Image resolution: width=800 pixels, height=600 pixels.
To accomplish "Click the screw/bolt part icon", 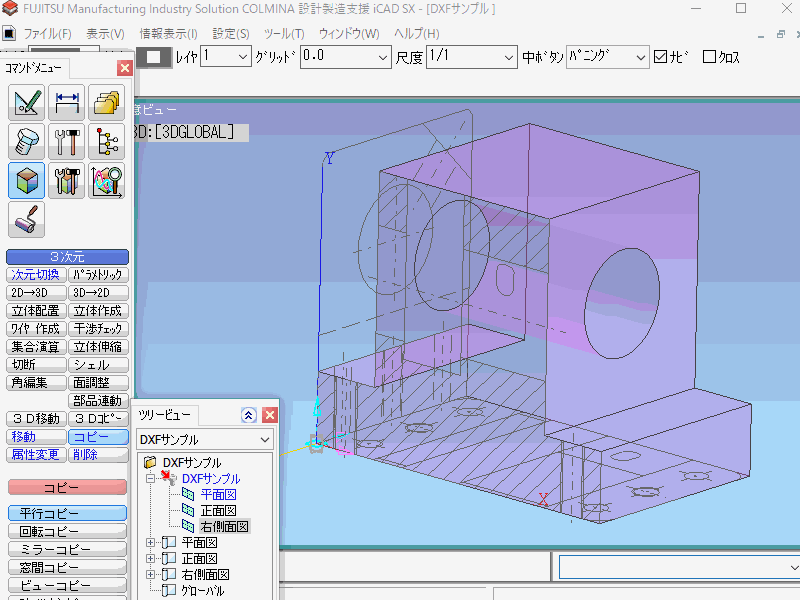I will (27, 140).
